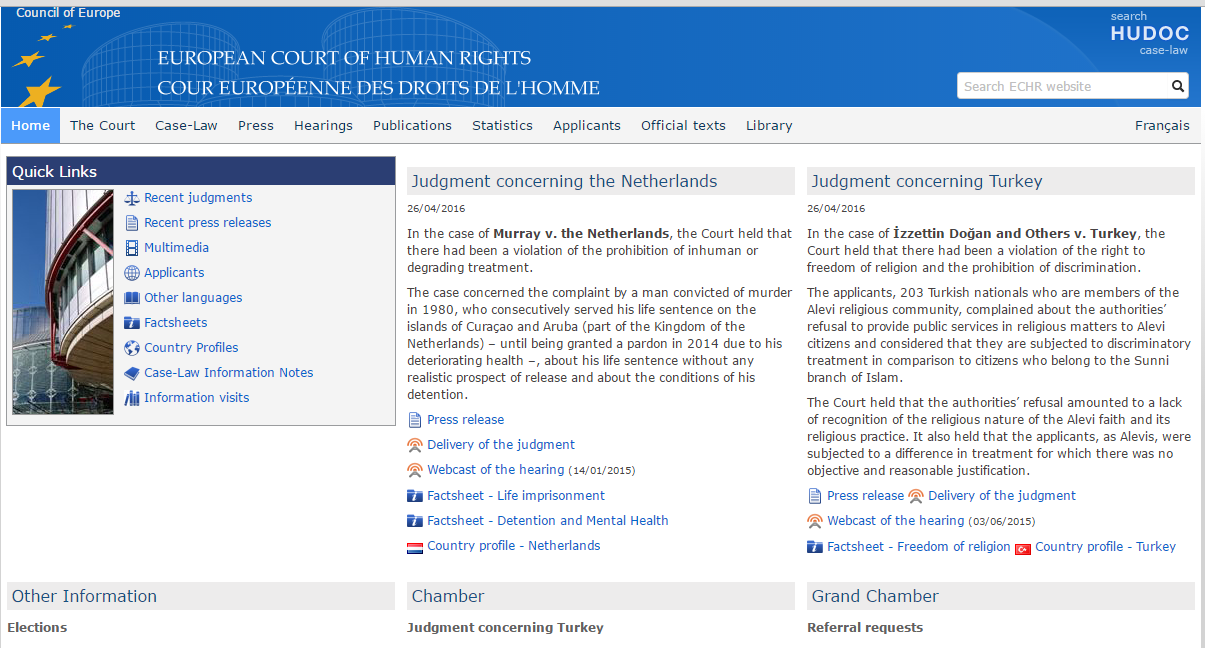
Task: Click the Elections text under Other Information
Action: [37, 628]
